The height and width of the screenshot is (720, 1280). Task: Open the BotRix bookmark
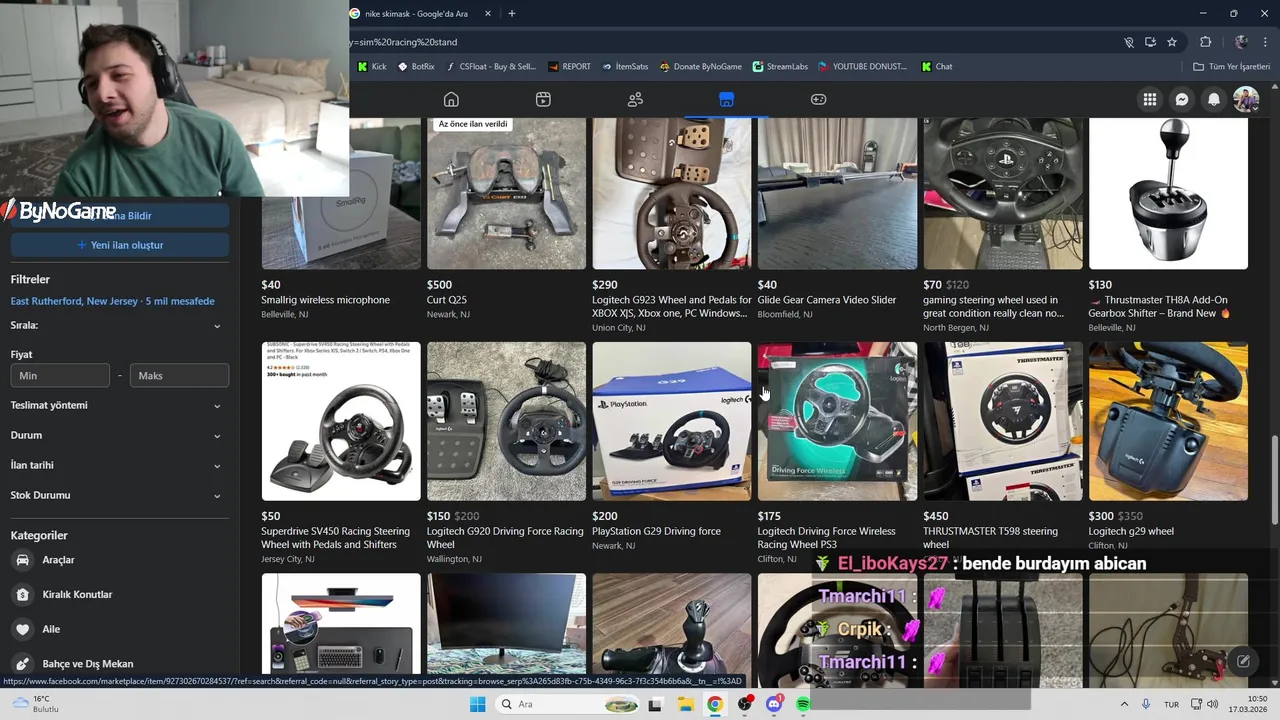click(416, 67)
